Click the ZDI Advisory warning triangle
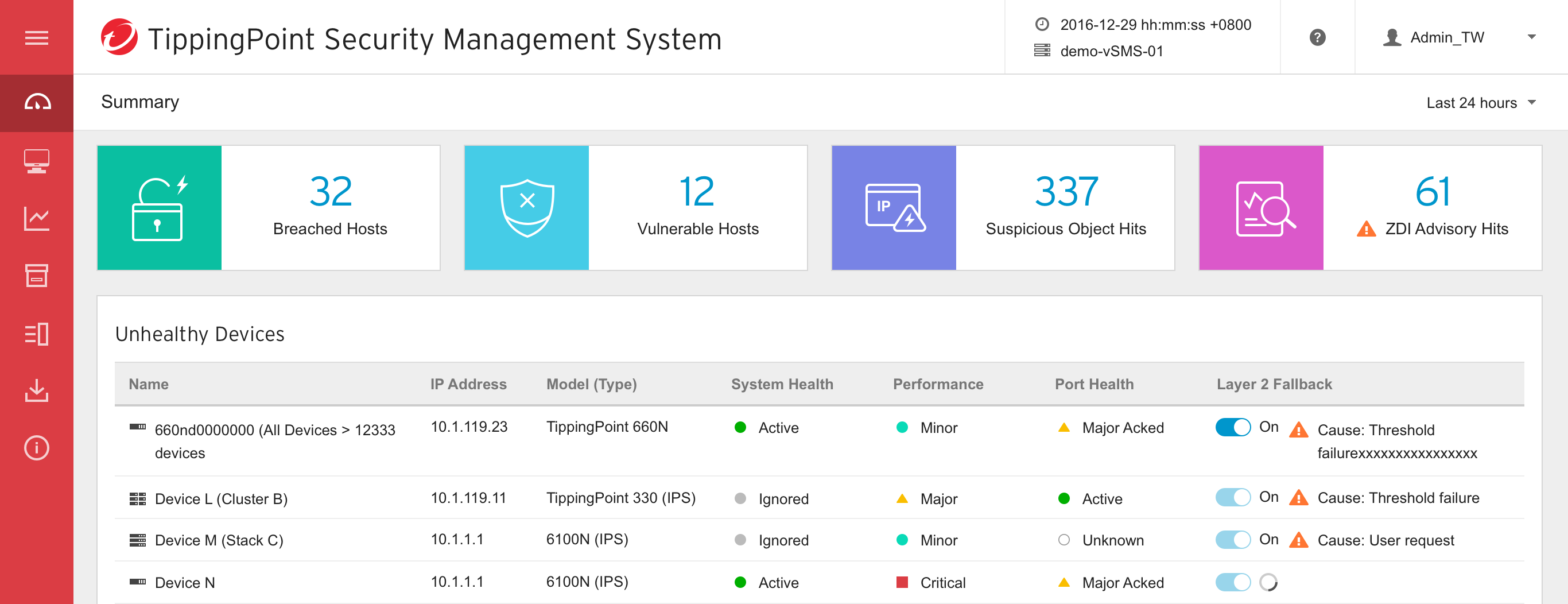Viewport: 1568px width, 604px height. click(x=1366, y=230)
